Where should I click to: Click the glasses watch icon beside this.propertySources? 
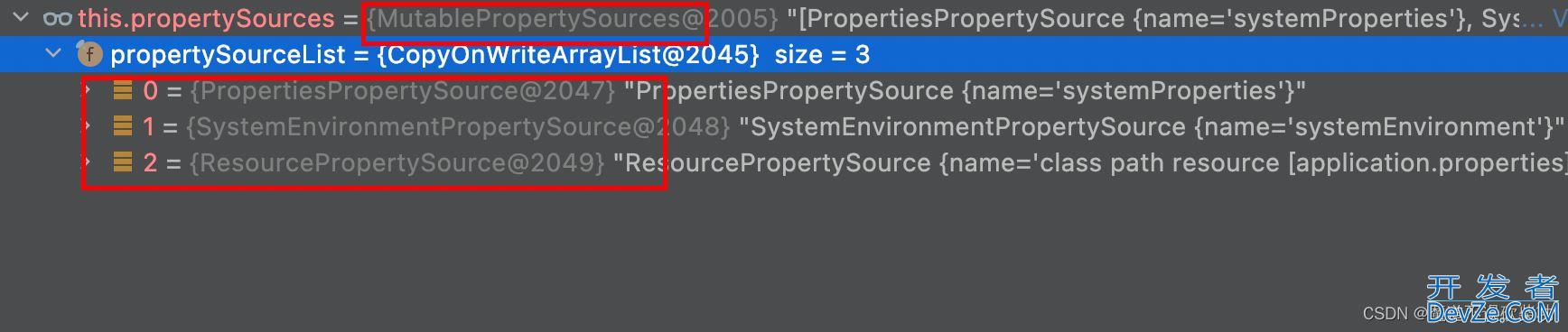click(x=58, y=18)
